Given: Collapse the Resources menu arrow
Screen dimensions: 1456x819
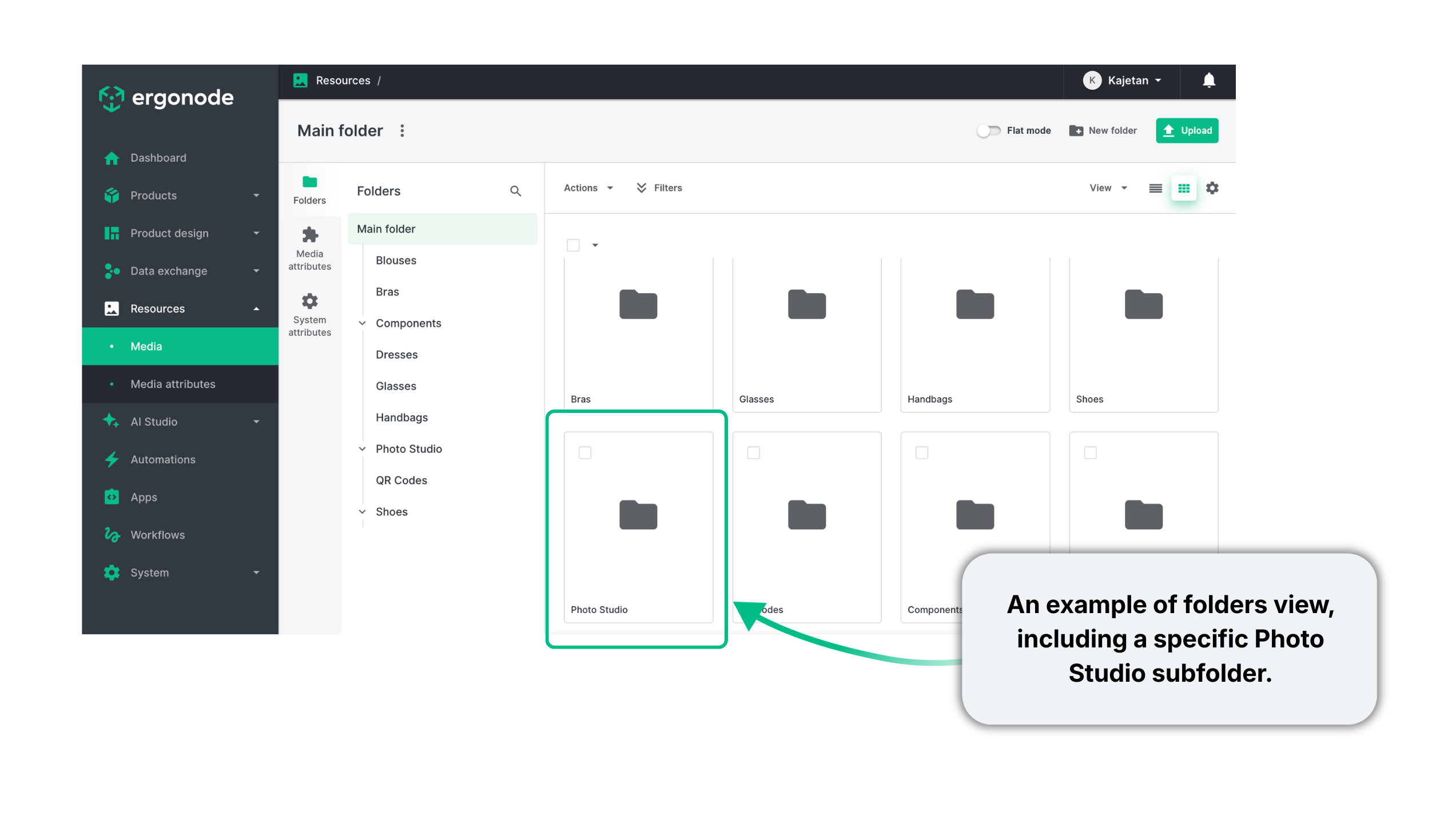Looking at the screenshot, I should tap(256, 309).
